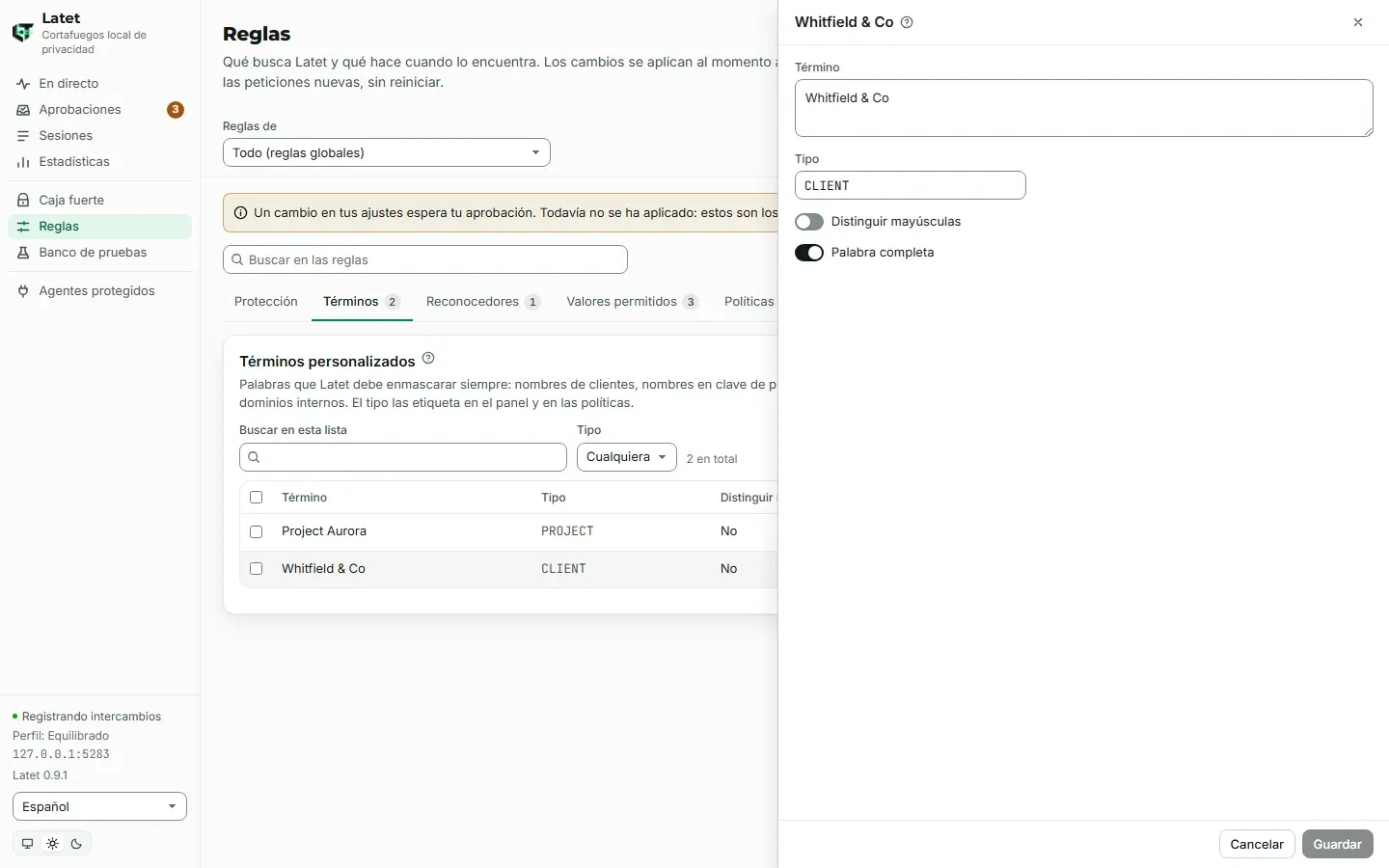Click help icon next to Whitfield & Co title

907,22
